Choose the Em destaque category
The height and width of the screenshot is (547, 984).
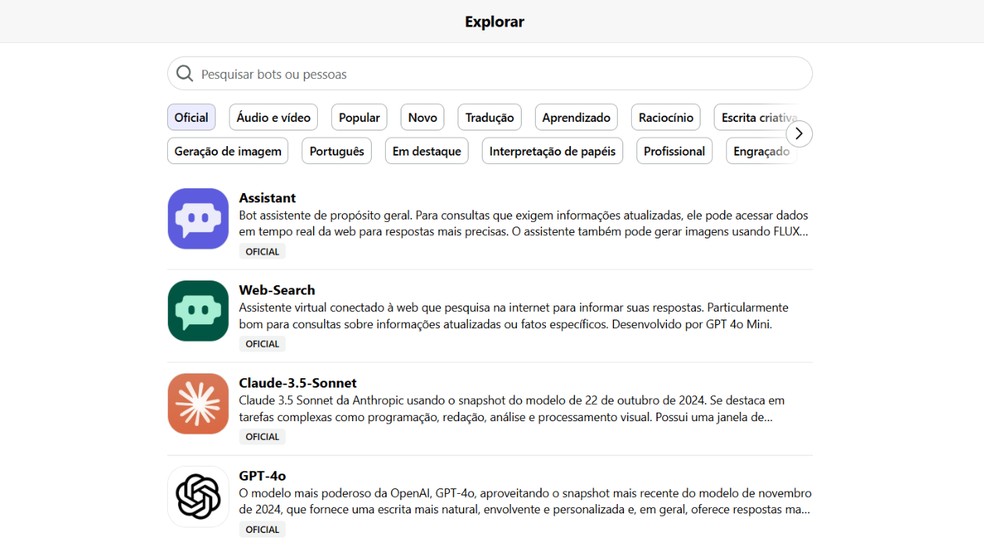(x=427, y=151)
